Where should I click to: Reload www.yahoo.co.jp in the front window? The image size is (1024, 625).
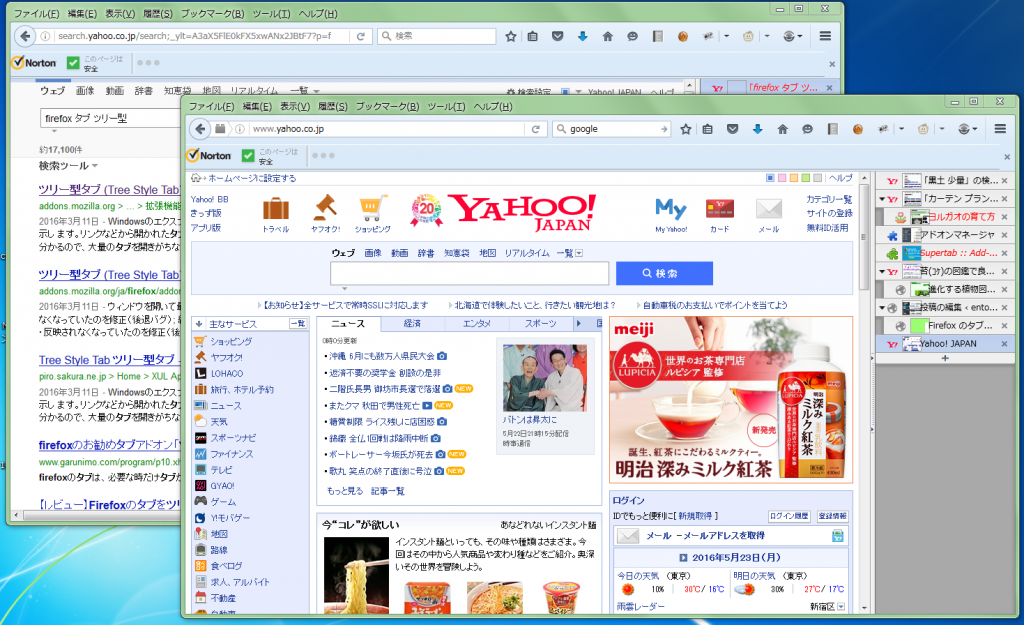(x=536, y=129)
